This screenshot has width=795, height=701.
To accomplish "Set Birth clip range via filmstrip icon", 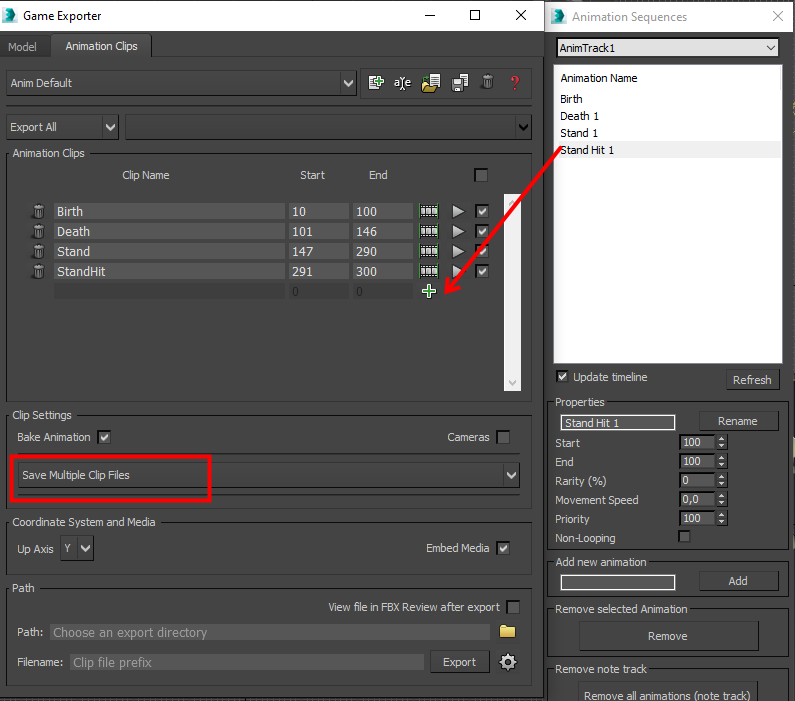I will pos(429,211).
